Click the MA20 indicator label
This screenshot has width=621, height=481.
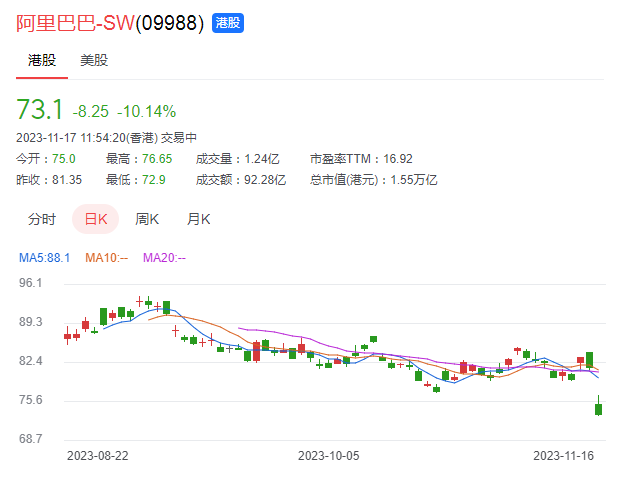(x=164, y=258)
